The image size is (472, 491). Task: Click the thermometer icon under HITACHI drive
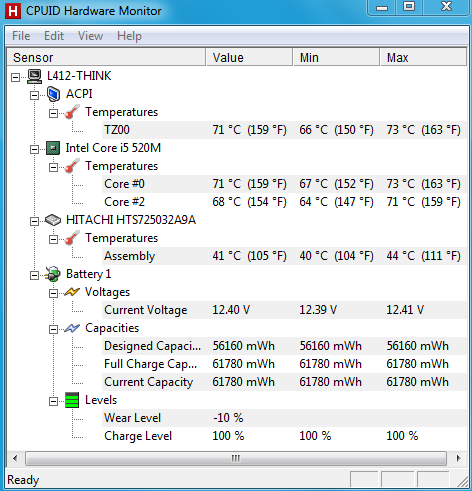(x=72, y=238)
